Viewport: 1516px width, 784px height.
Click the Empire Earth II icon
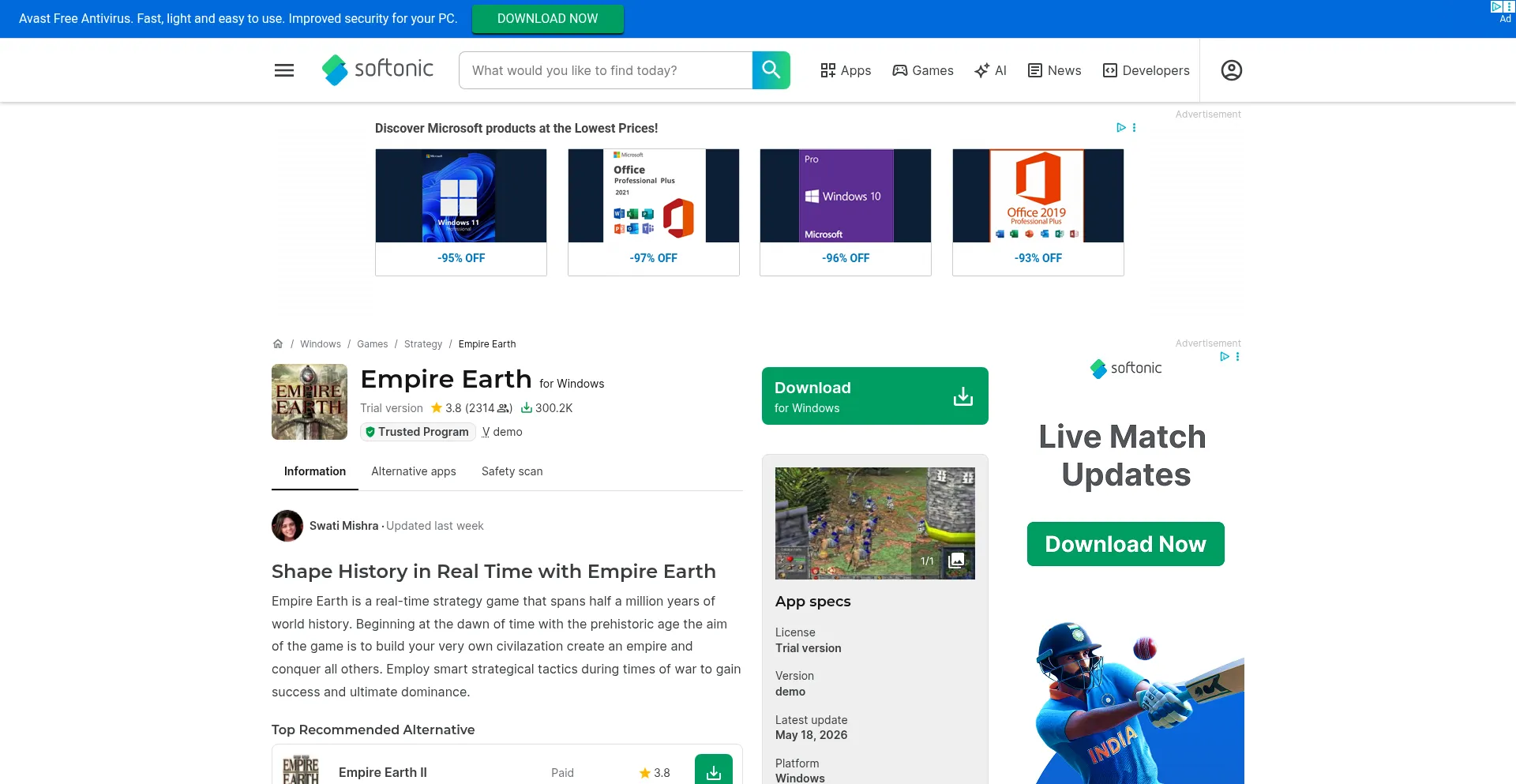point(301,771)
